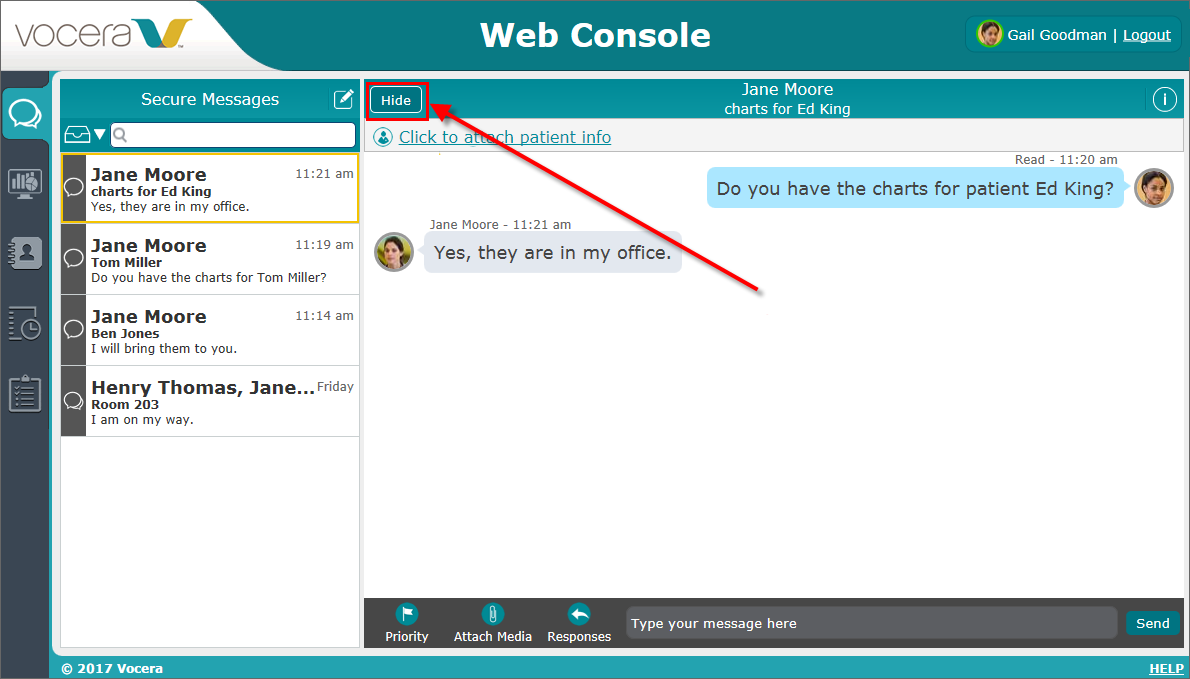The width and height of the screenshot is (1190, 679).
Task: Select the message 'Do you have the charts for patient Ed King?'
Action: pyautogui.click(x=915, y=188)
